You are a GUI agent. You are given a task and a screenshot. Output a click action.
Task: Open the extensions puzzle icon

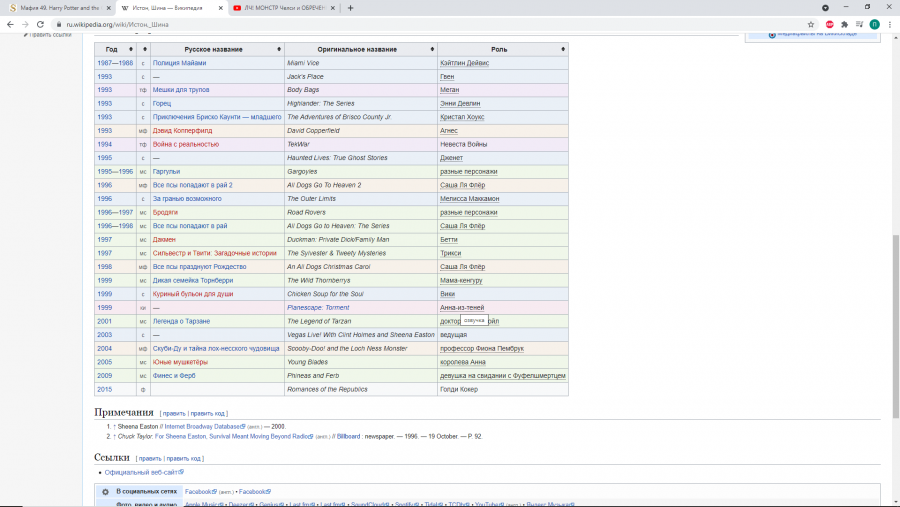pos(844,24)
